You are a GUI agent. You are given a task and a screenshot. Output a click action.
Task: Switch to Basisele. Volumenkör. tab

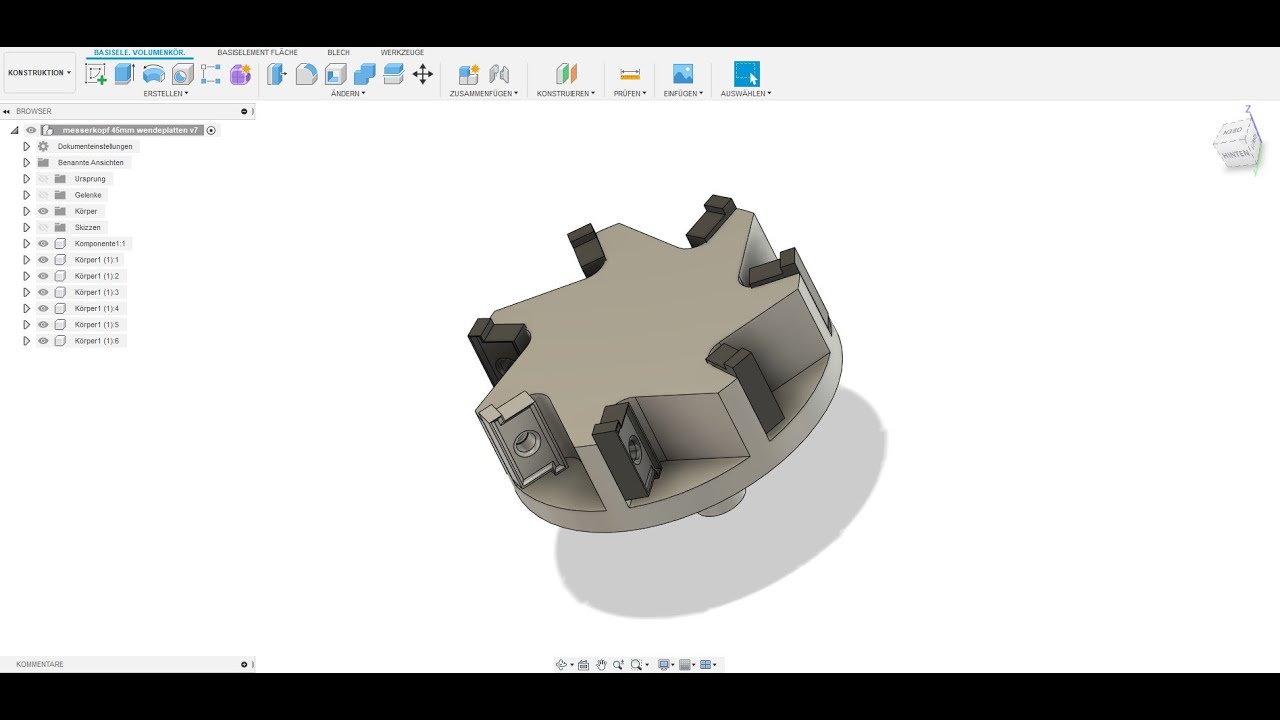point(140,52)
